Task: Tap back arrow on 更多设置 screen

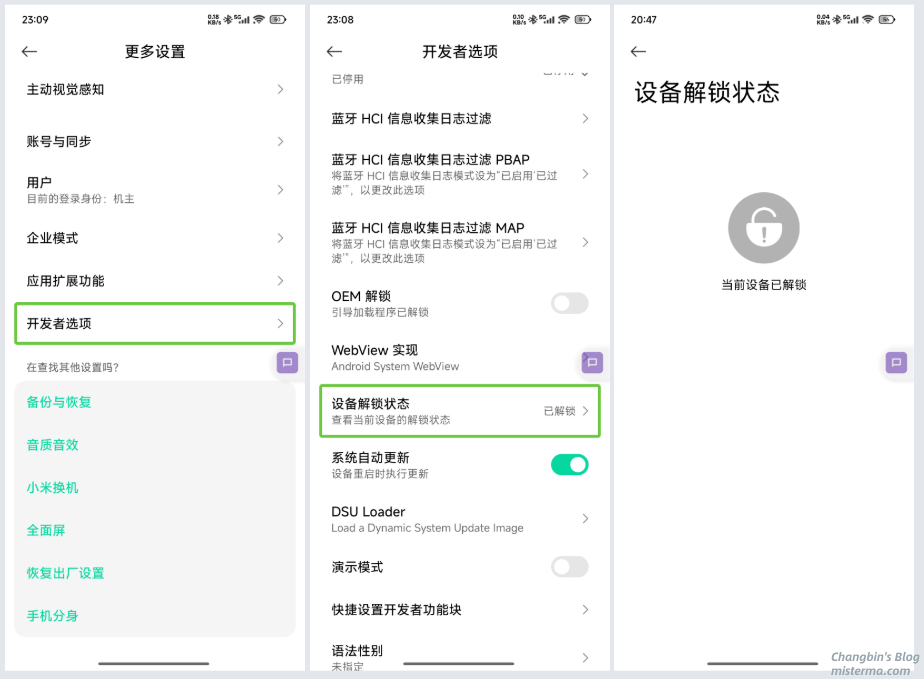Action: [x=29, y=52]
